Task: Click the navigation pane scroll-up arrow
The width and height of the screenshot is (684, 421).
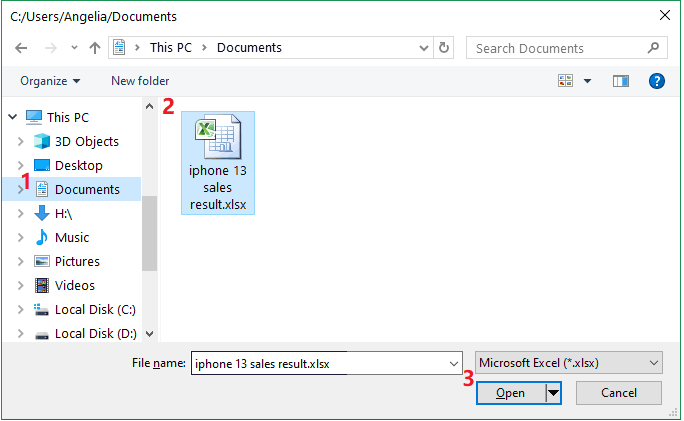Action: [149, 106]
